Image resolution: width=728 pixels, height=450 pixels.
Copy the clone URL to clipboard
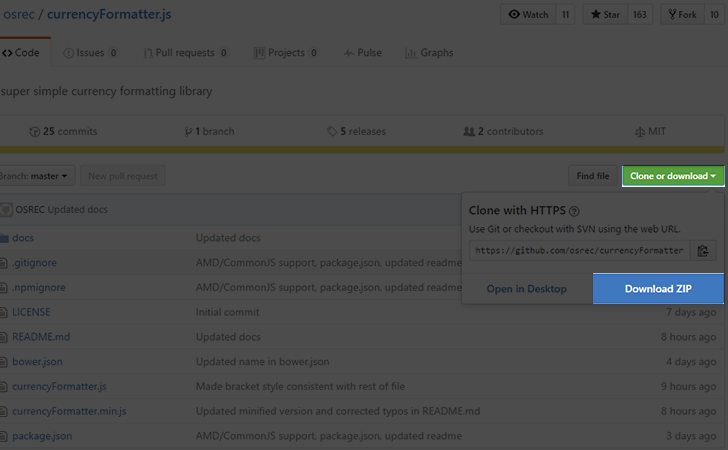(x=704, y=251)
